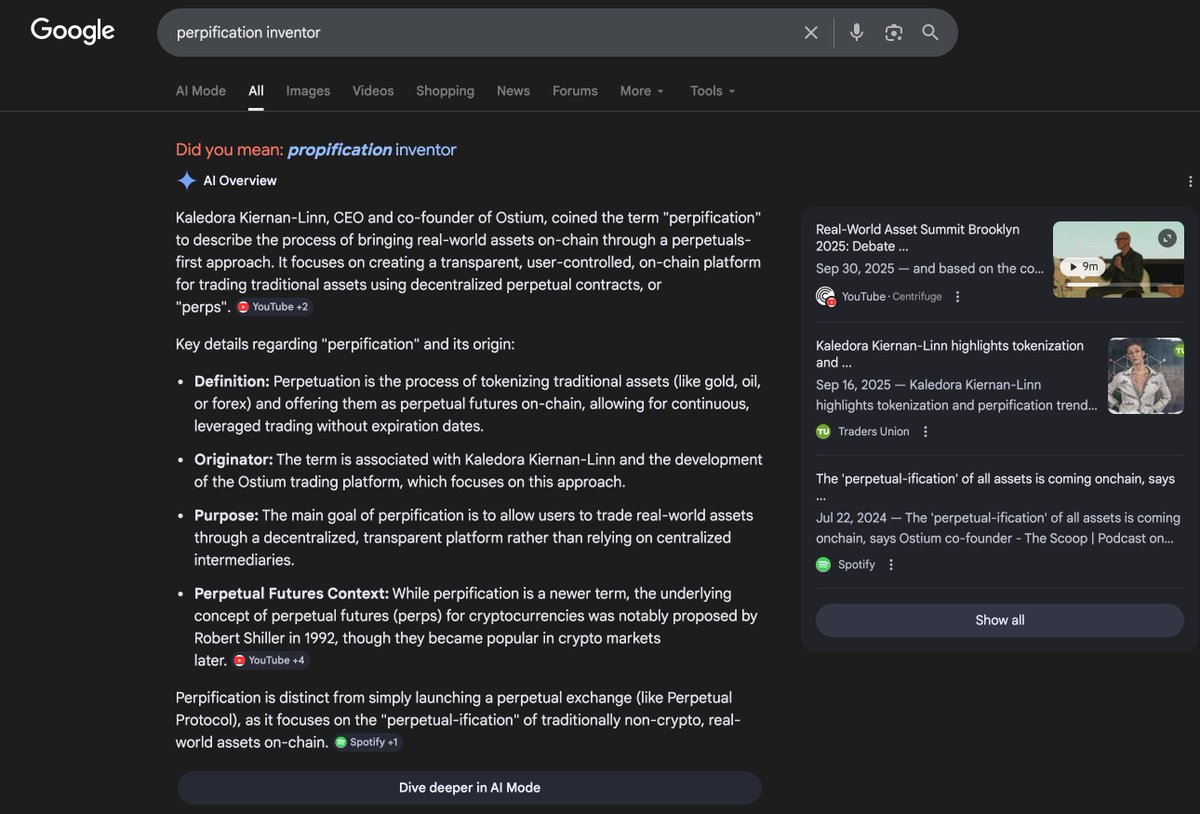Expand the More dropdown
The image size is (1200, 814).
(642, 91)
